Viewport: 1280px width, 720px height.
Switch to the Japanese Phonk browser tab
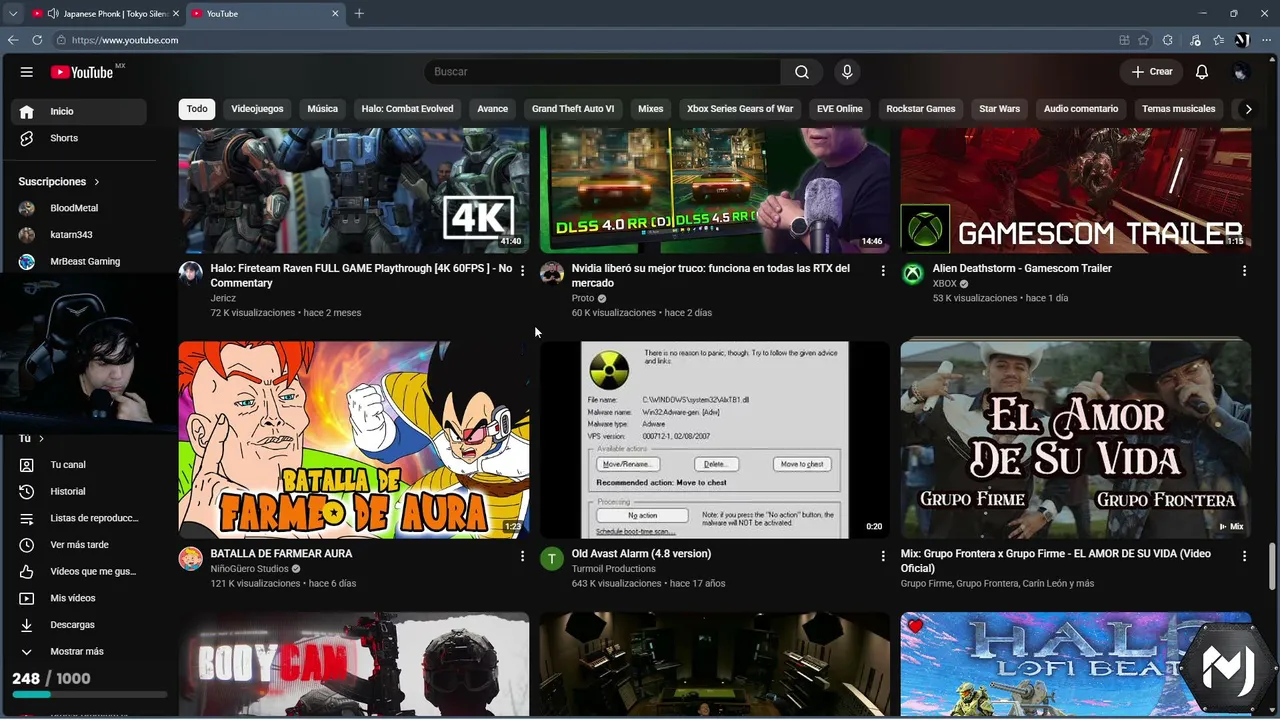(105, 14)
